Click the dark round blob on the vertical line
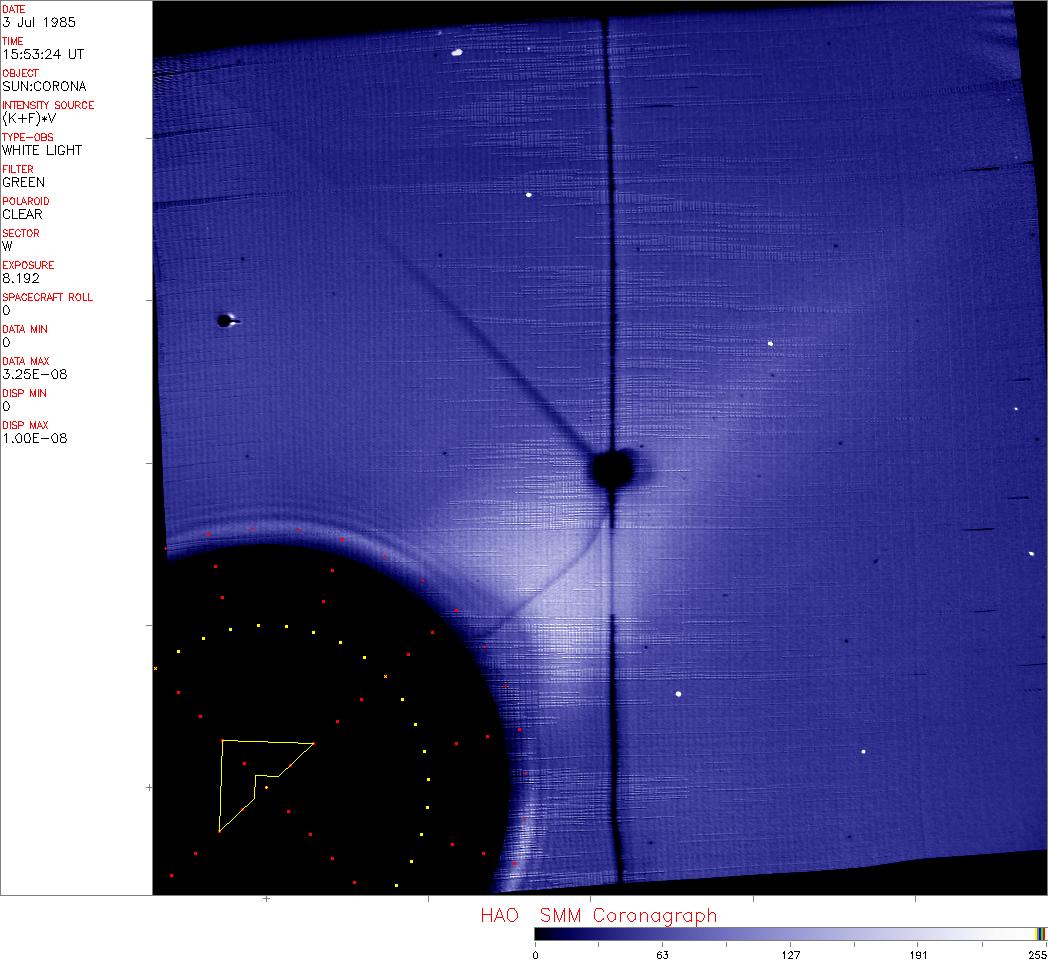This screenshot has height=960, width=1048. (611, 468)
